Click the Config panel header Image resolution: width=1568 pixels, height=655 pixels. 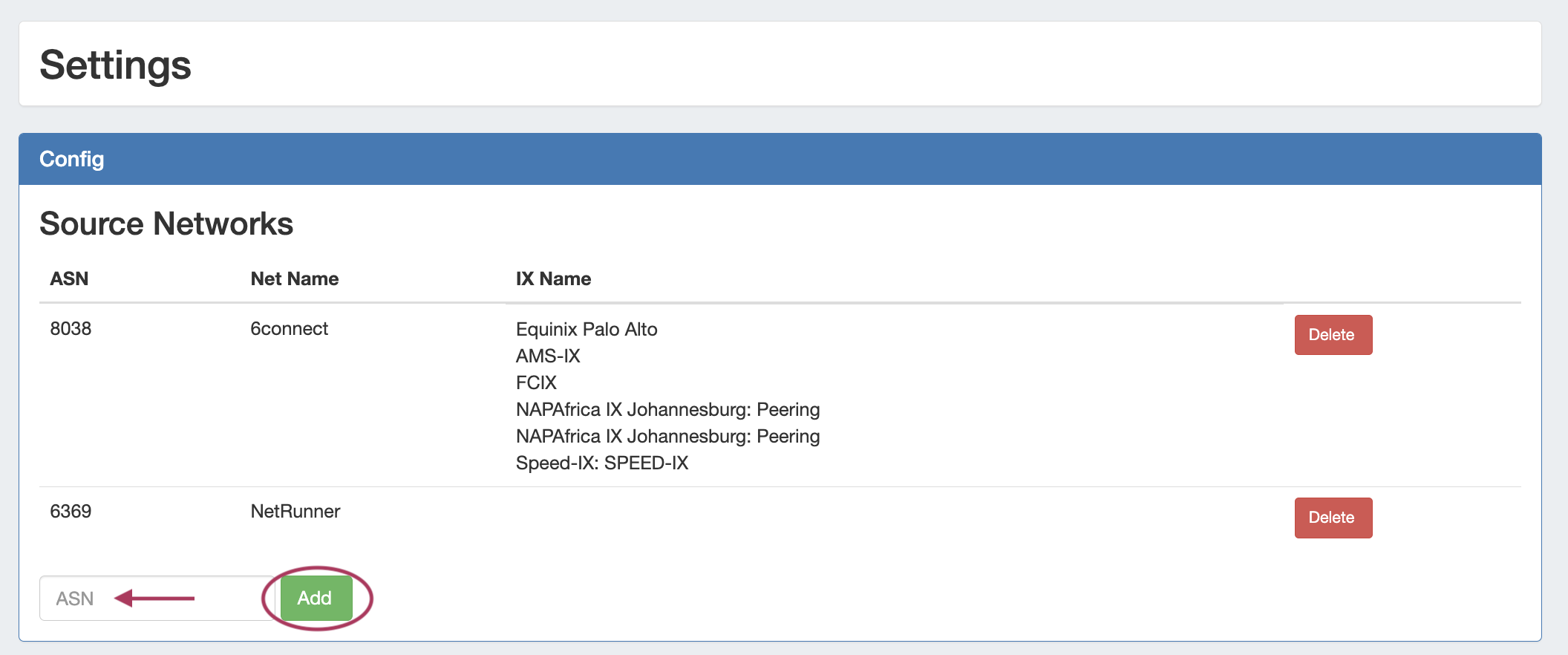(72, 159)
